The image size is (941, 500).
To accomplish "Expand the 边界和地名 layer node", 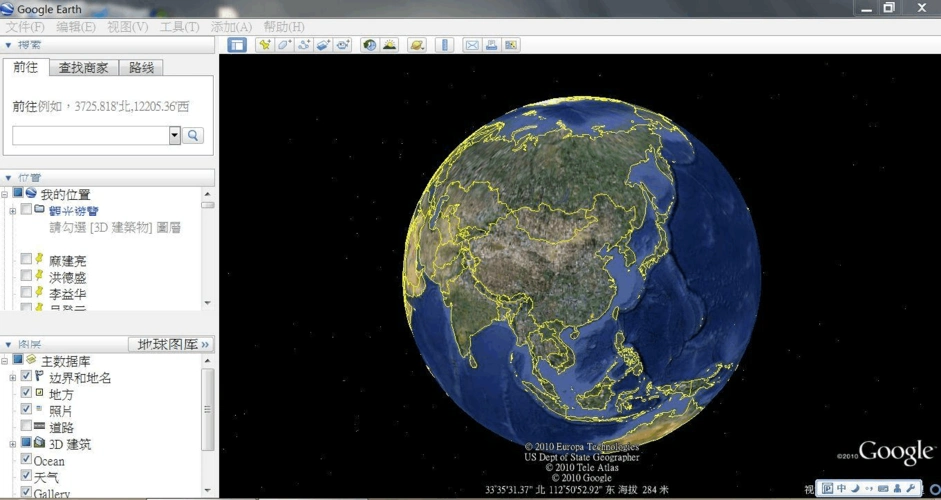I will pyautogui.click(x=13, y=378).
